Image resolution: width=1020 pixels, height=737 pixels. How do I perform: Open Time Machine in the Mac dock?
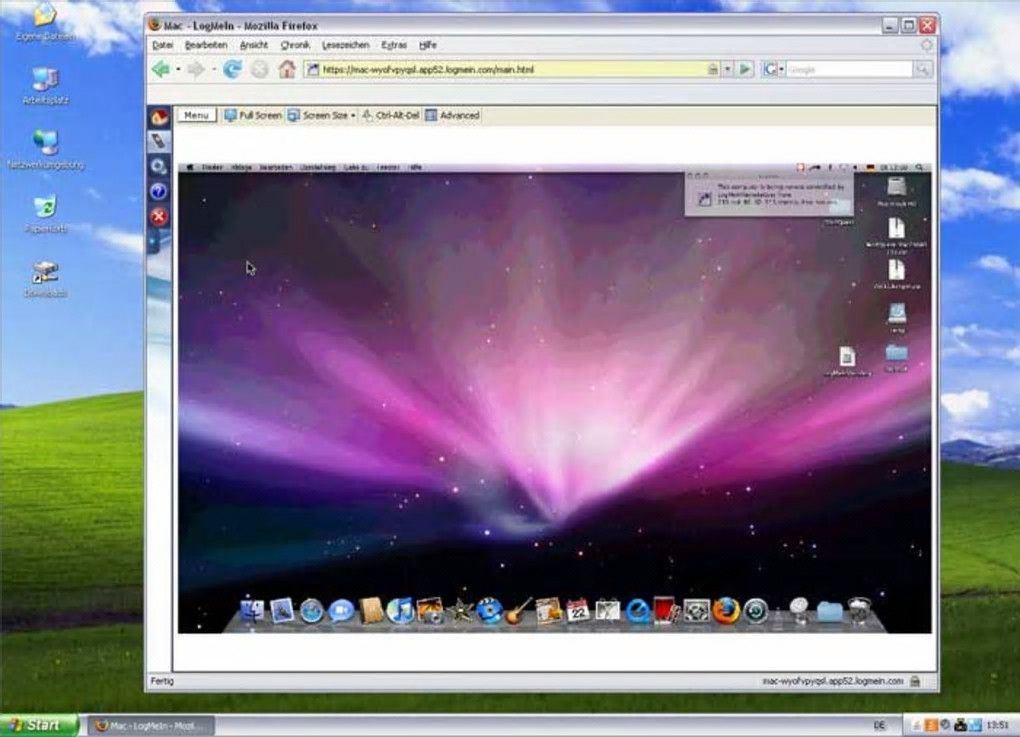point(756,611)
